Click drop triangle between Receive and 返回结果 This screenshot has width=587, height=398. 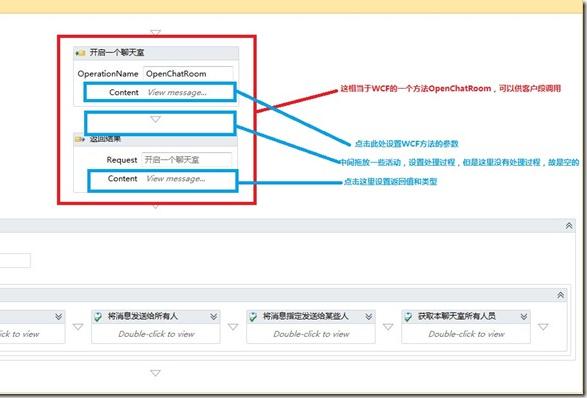click(155, 119)
